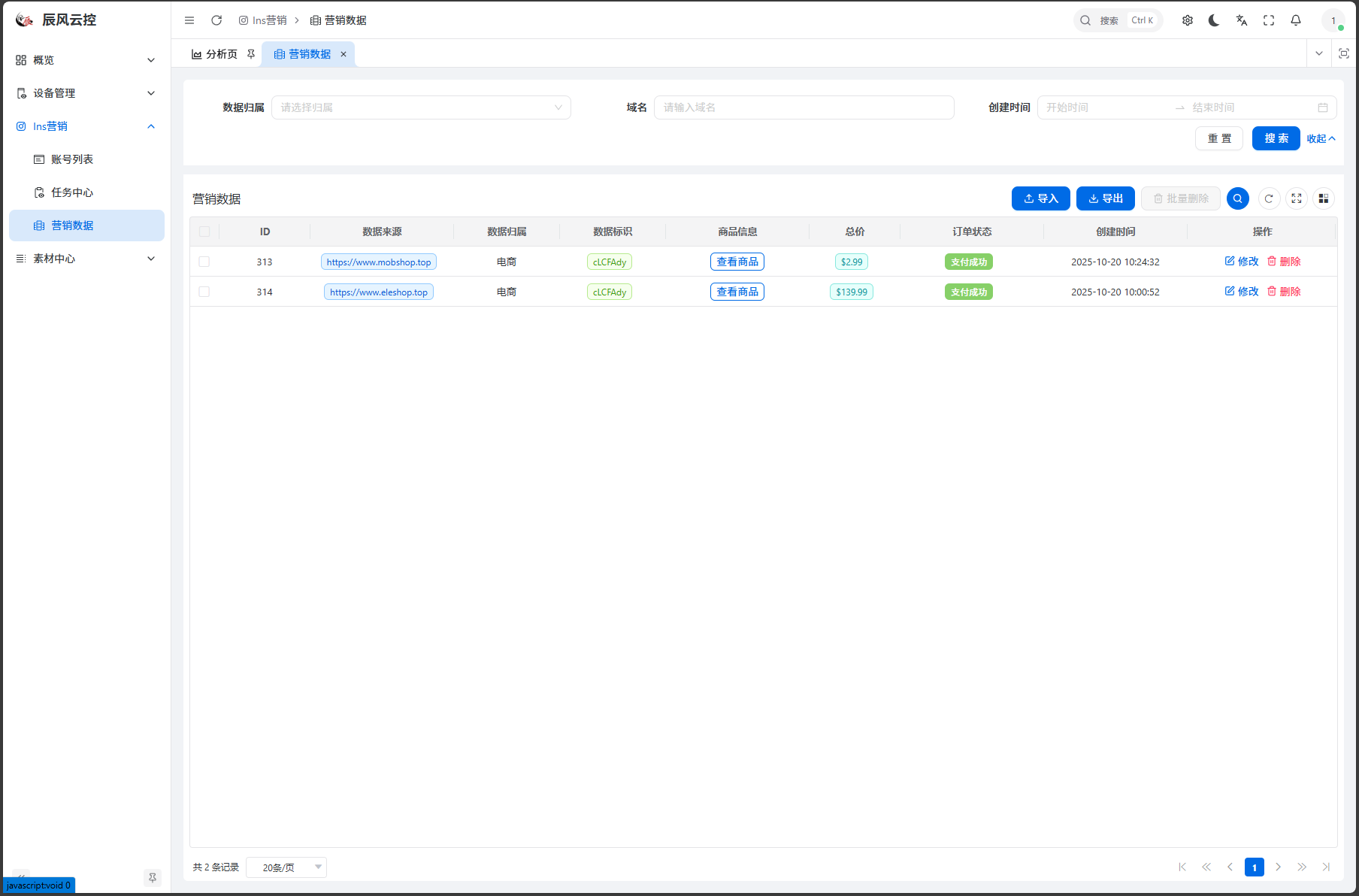Select the checkbox for row 313
Image resolution: width=1359 pixels, height=896 pixels.
pyautogui.click(x=204, y=262)
